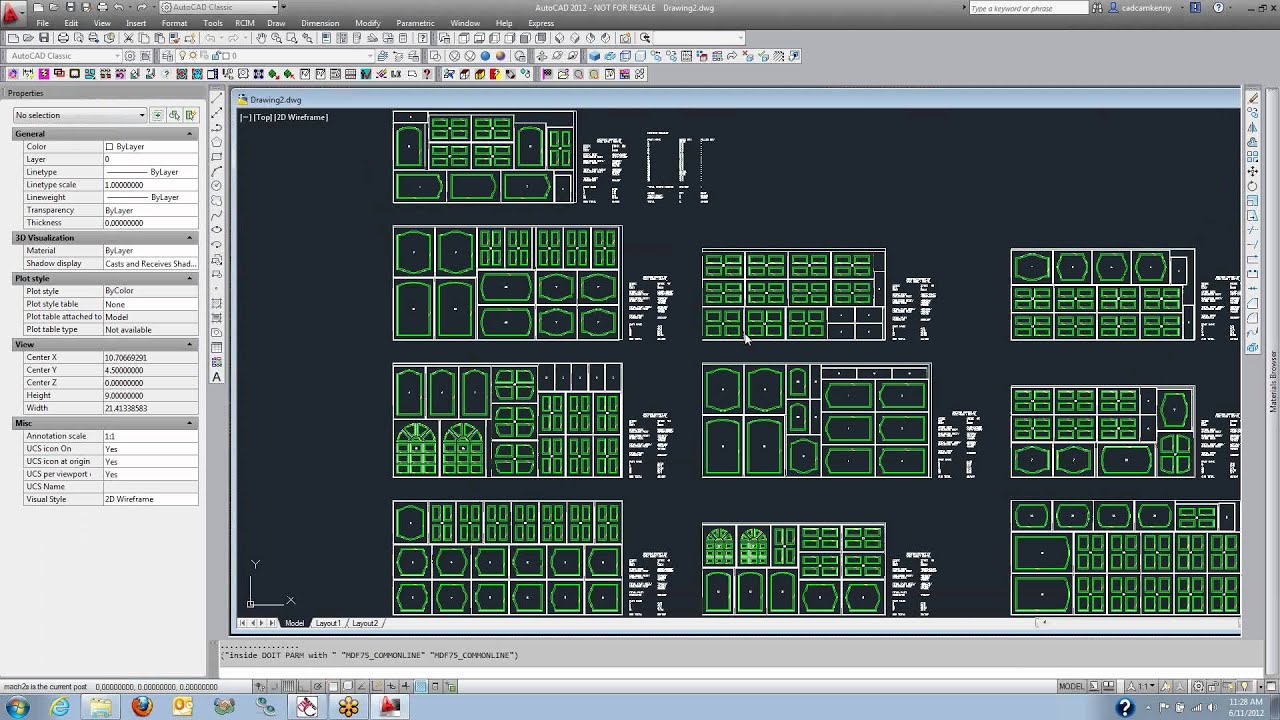Click the Layer Properties Manager icon
1280x720 pixels.
pyautogui.click(x=168, y=56)
